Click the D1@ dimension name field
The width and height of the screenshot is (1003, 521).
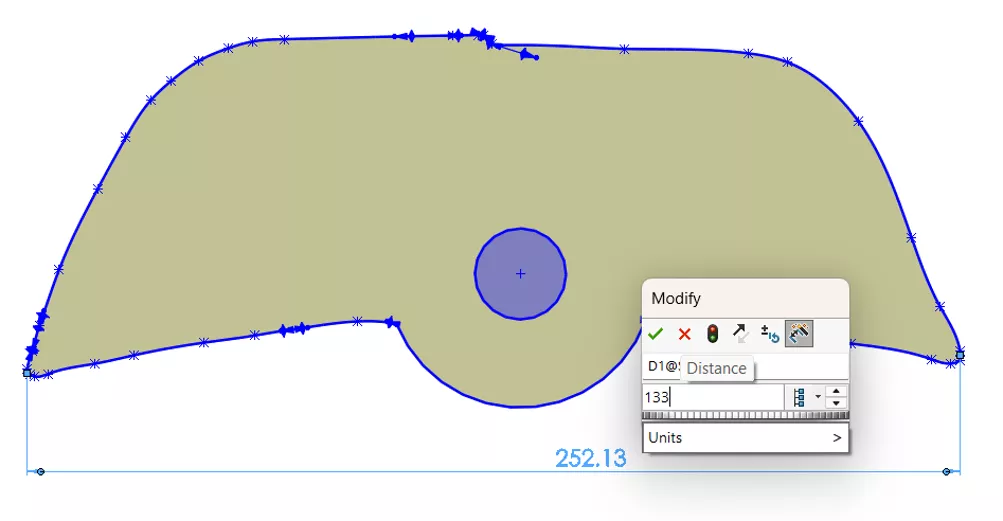coord(745,367)
